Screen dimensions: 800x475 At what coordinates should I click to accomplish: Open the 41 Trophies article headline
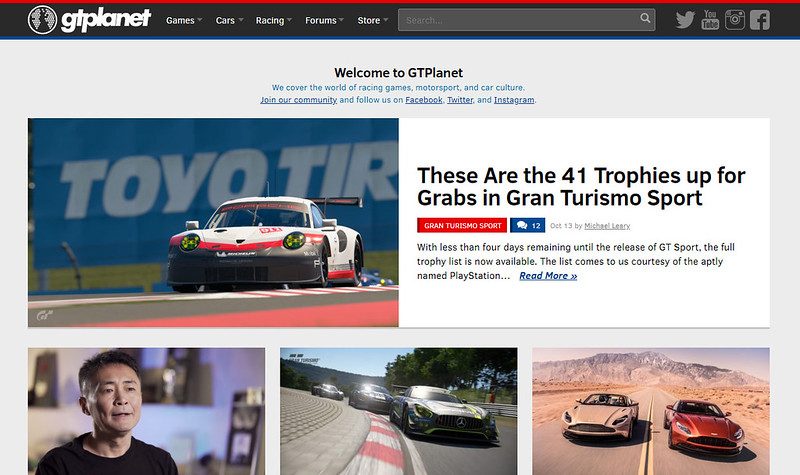[581, 187]
